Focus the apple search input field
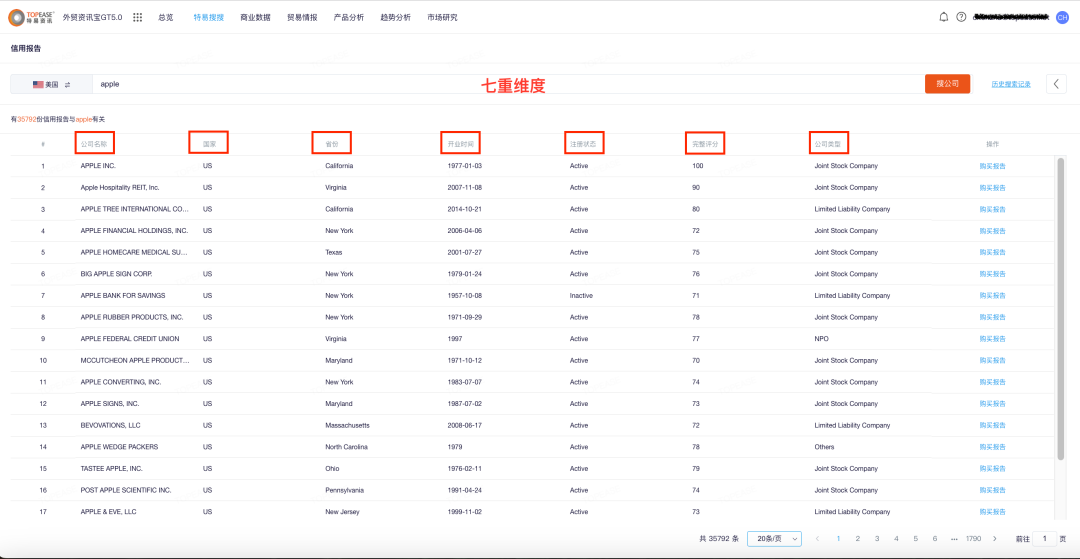Viewport: 1080px width, 559px height. point(508,84)
